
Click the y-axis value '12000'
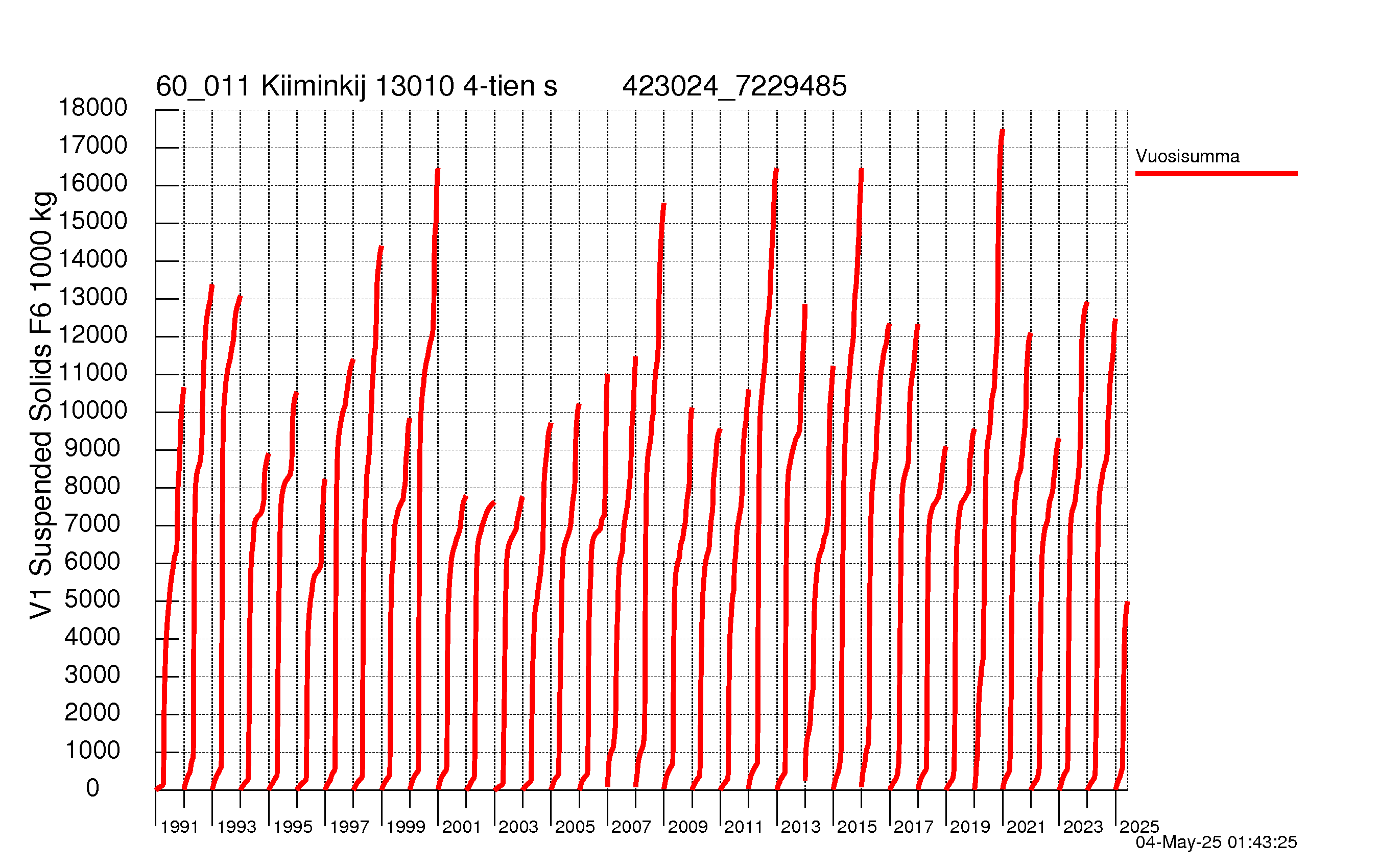pyautogui.click(x=93, y=335)
